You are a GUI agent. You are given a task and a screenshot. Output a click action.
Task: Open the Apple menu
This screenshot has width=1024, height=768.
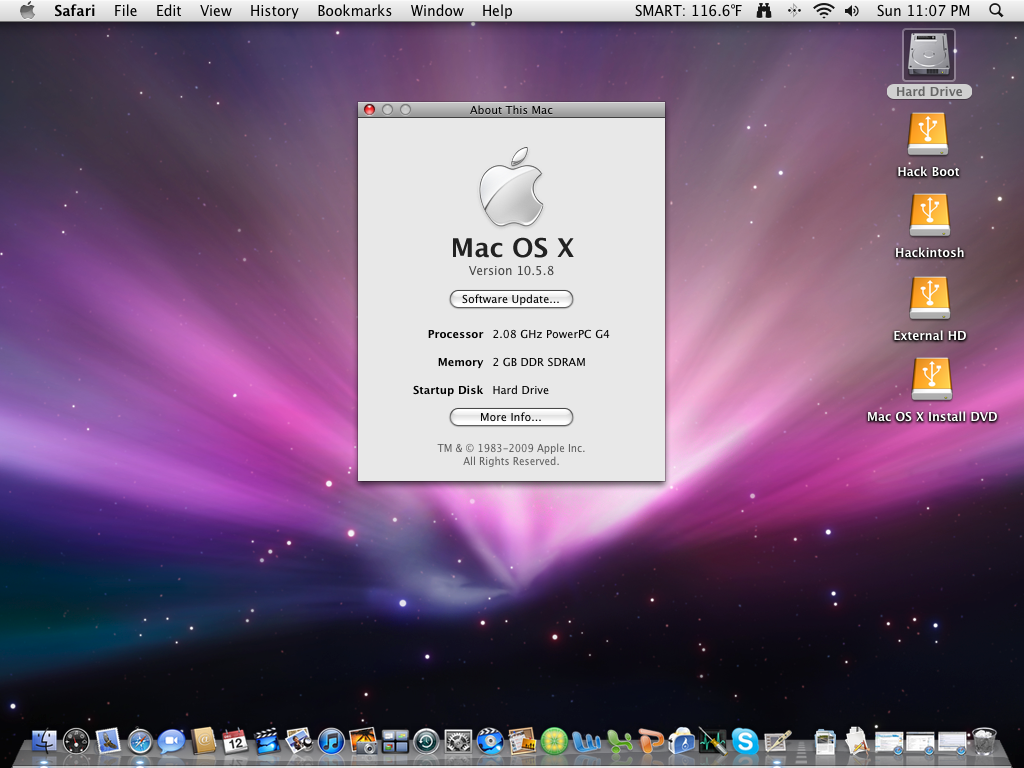[x=27, y=10]
